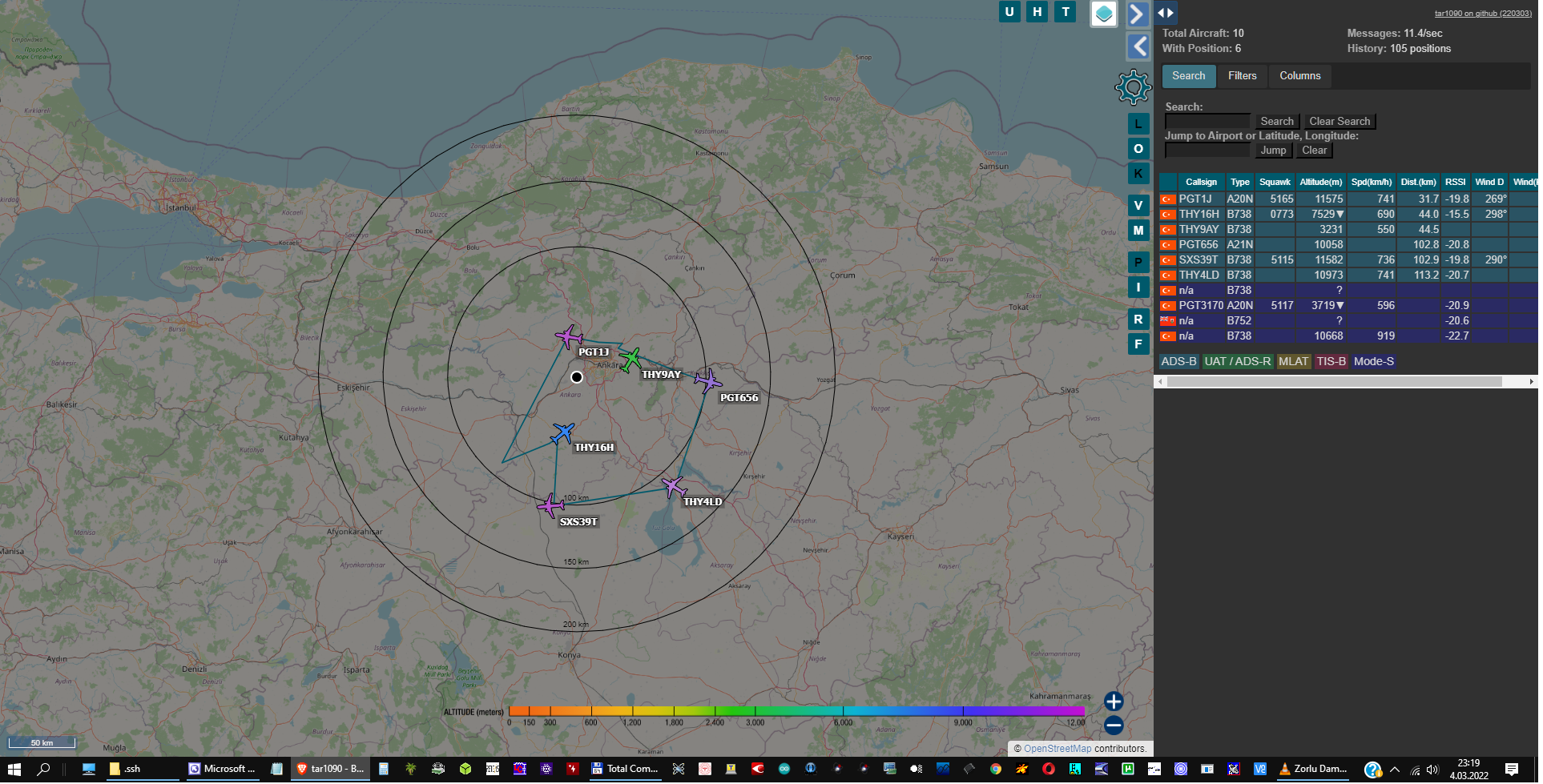The image size is (1543, 784).
Task: Toggle the K map option button
Action: pos(1138,174)
